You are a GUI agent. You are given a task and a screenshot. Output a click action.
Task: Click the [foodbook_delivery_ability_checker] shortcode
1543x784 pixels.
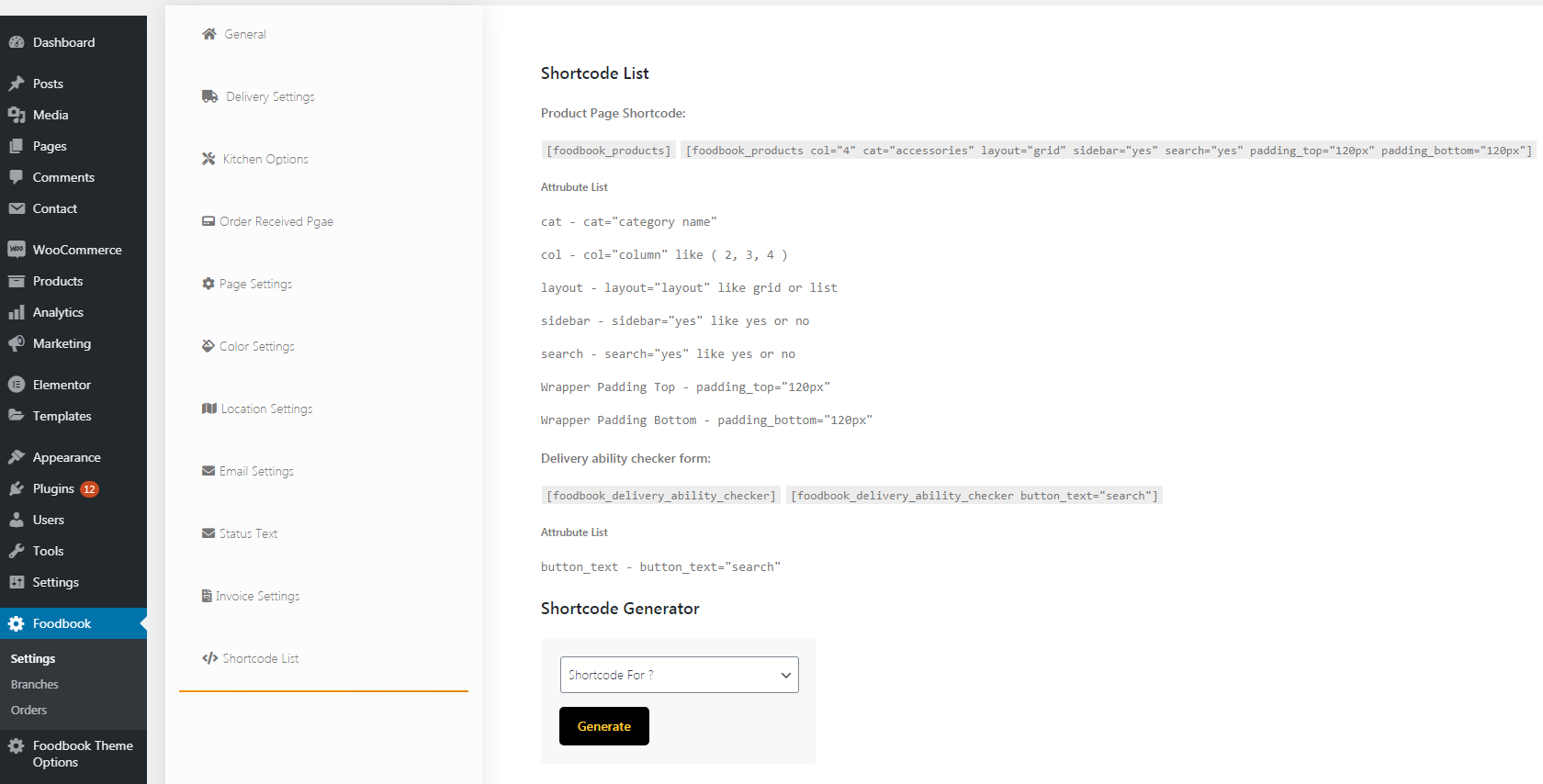tap(661, 496)
